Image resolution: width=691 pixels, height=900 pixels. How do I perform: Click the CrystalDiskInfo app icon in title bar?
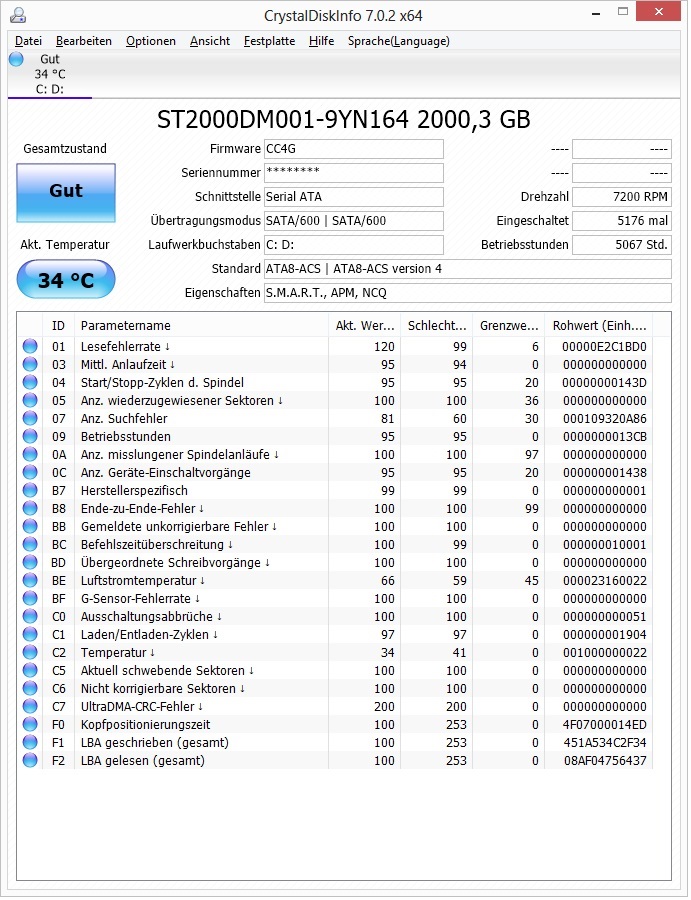(18, 14)
